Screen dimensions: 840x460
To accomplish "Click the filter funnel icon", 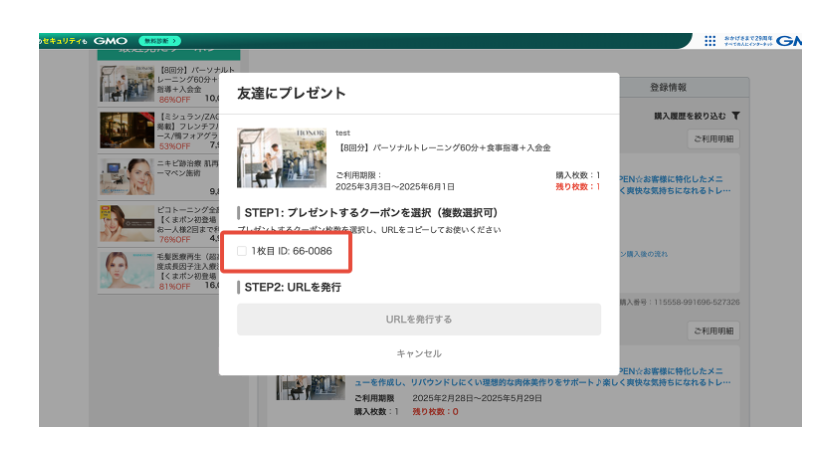I will (736, 116).
